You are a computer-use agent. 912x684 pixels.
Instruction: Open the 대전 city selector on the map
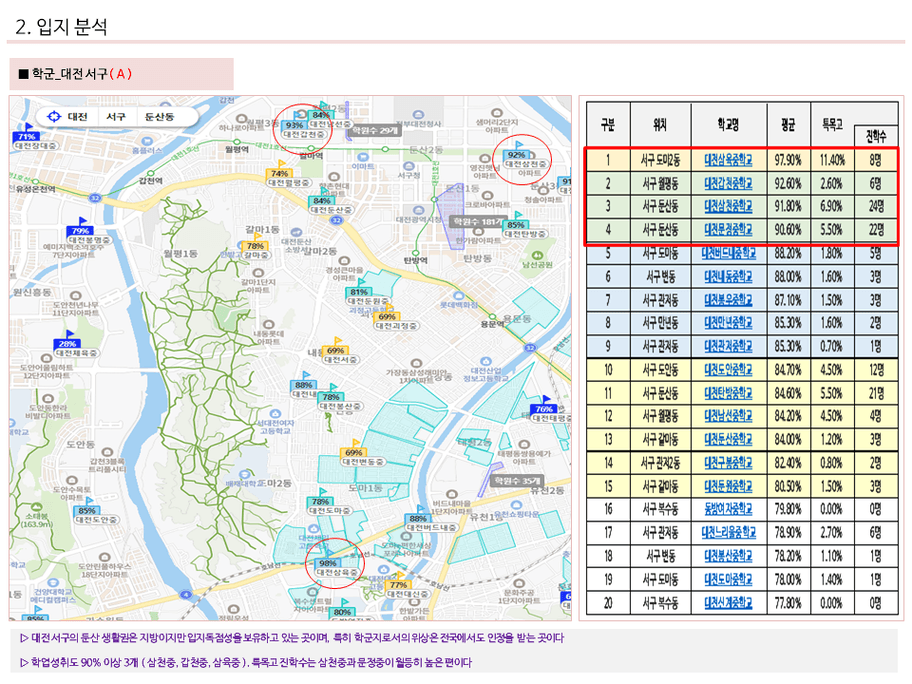[78, 116]
